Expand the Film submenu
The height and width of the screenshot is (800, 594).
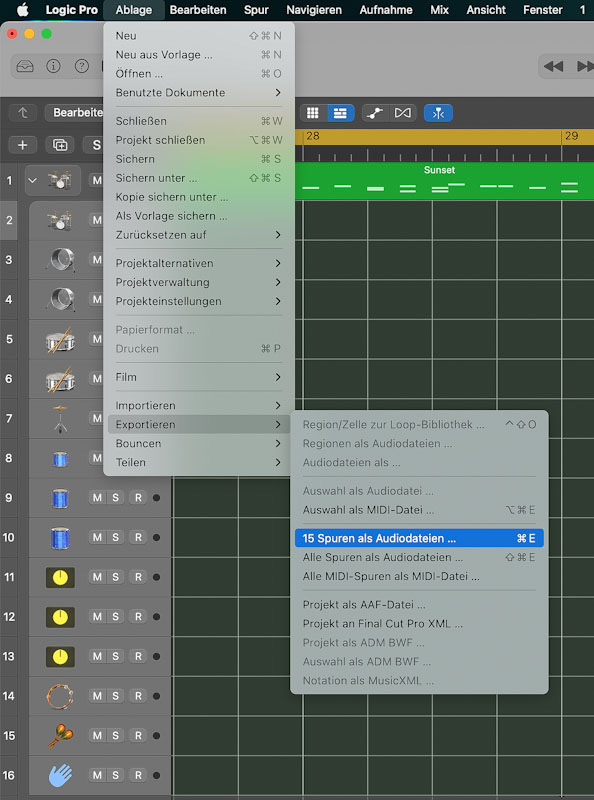pos(199,377)
